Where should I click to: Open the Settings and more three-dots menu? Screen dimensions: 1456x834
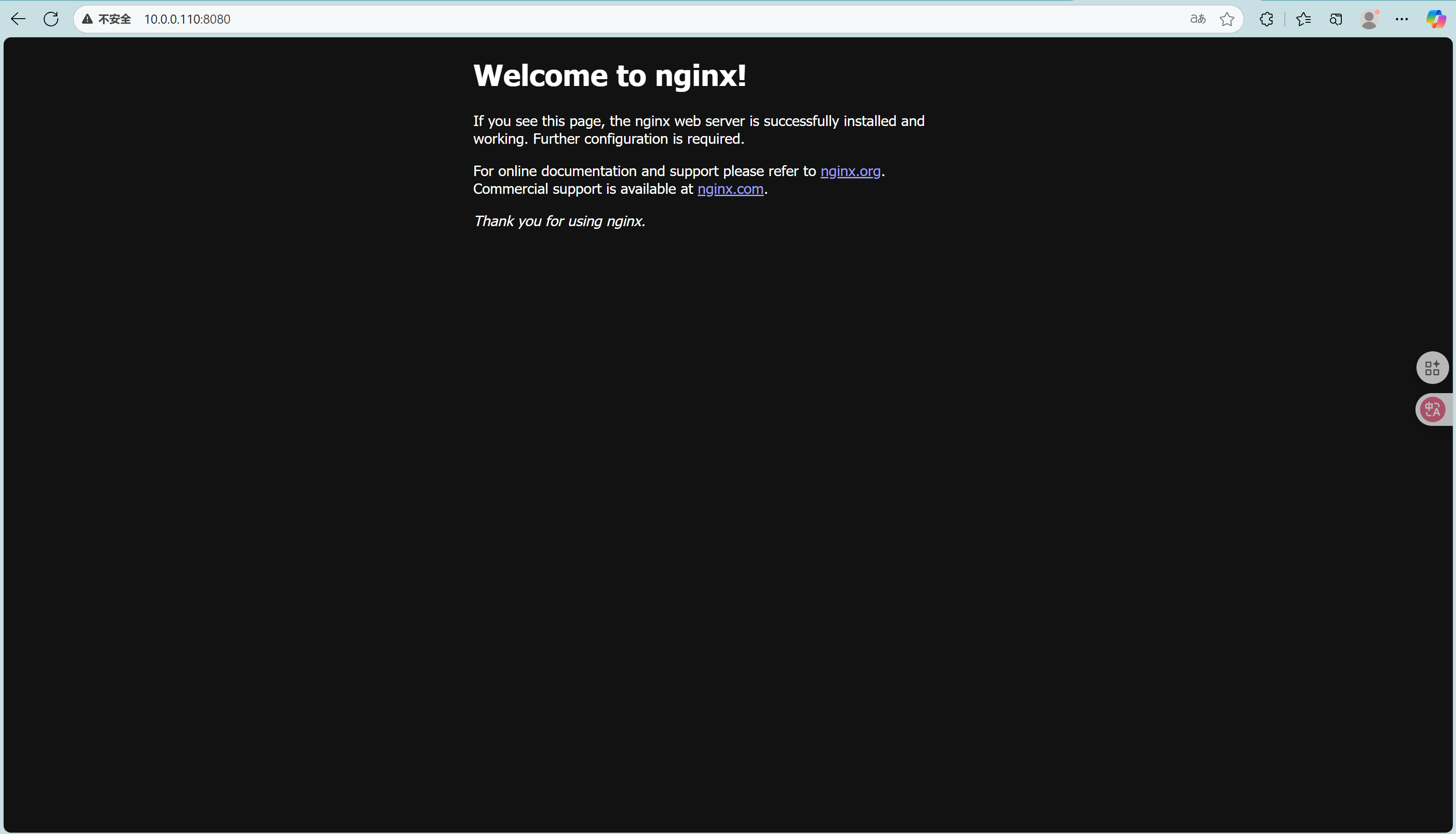click(x=1401, y=19)
